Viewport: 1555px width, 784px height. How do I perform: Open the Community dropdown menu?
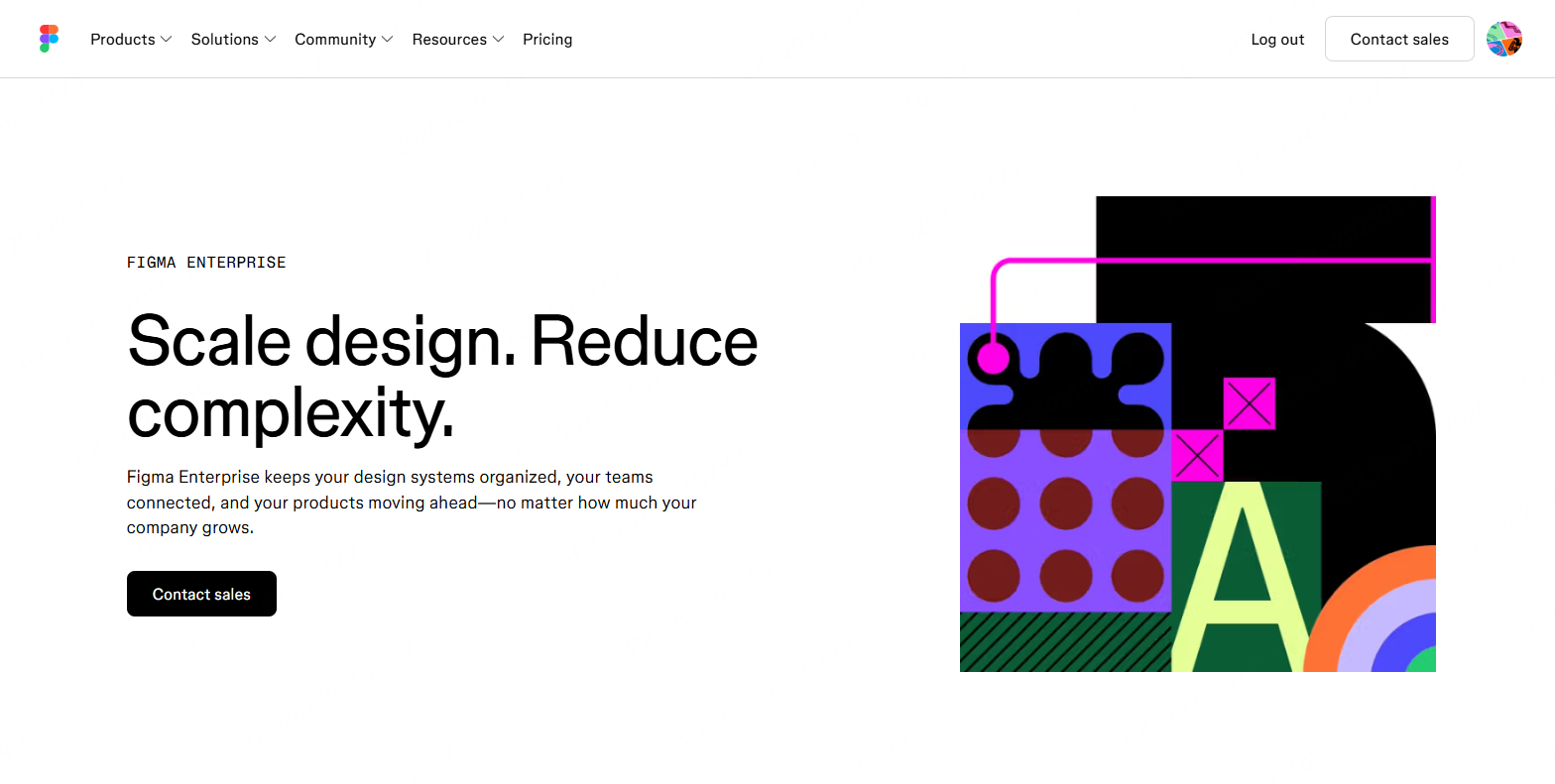pos(344,40)
